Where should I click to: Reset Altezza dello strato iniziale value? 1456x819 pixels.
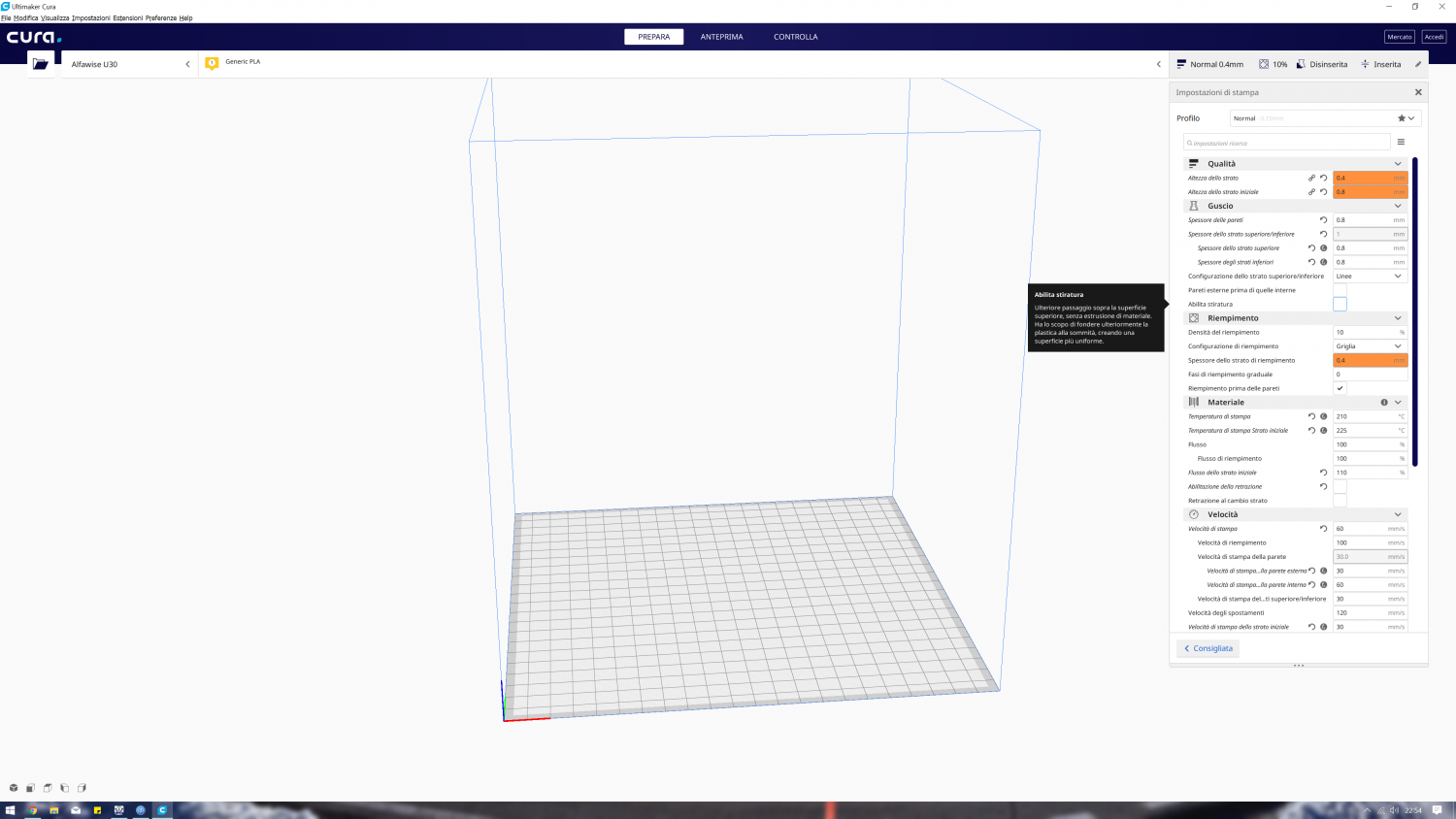1323,192
